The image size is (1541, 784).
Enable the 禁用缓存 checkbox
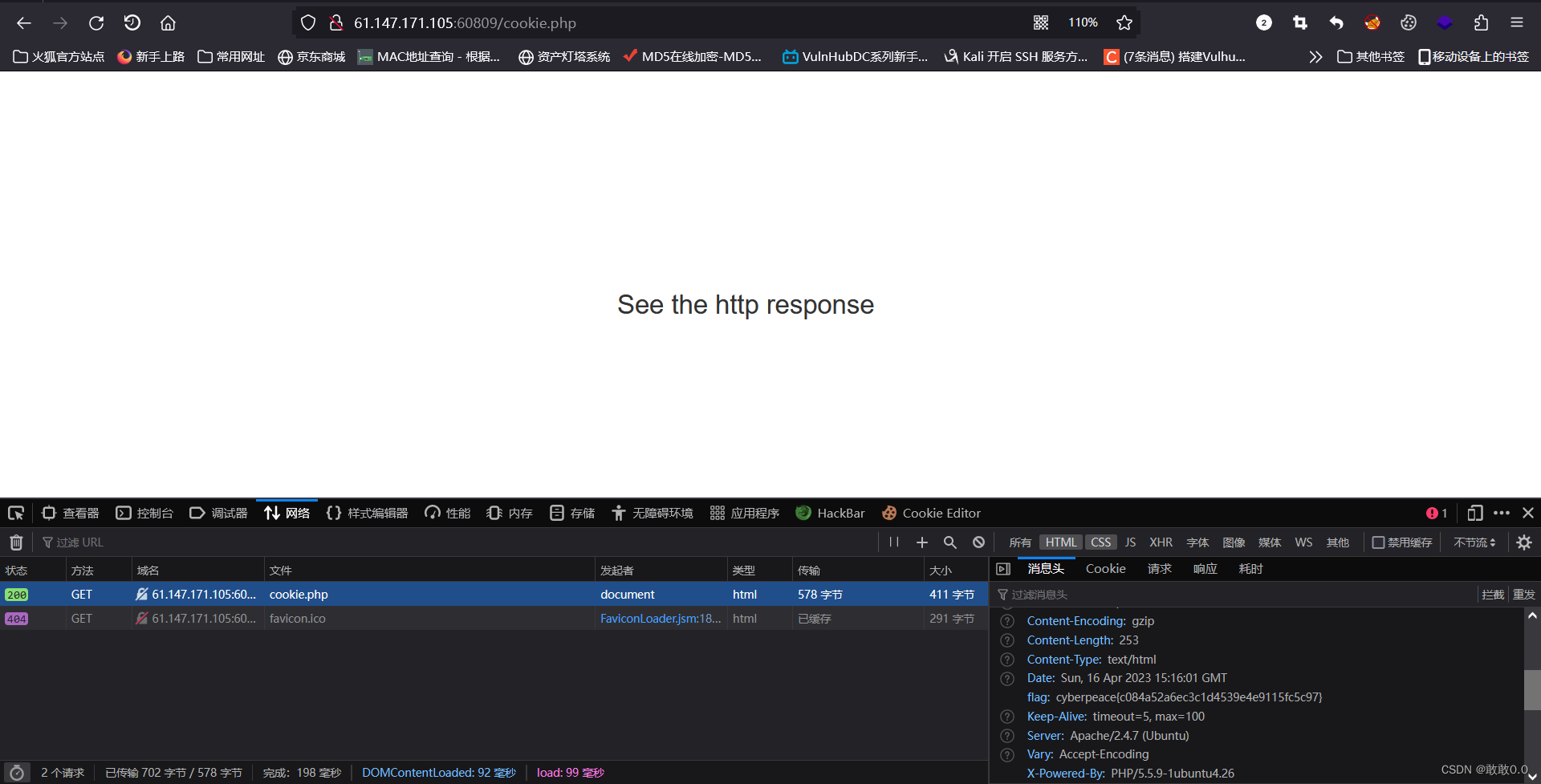tap(1376, 542)
